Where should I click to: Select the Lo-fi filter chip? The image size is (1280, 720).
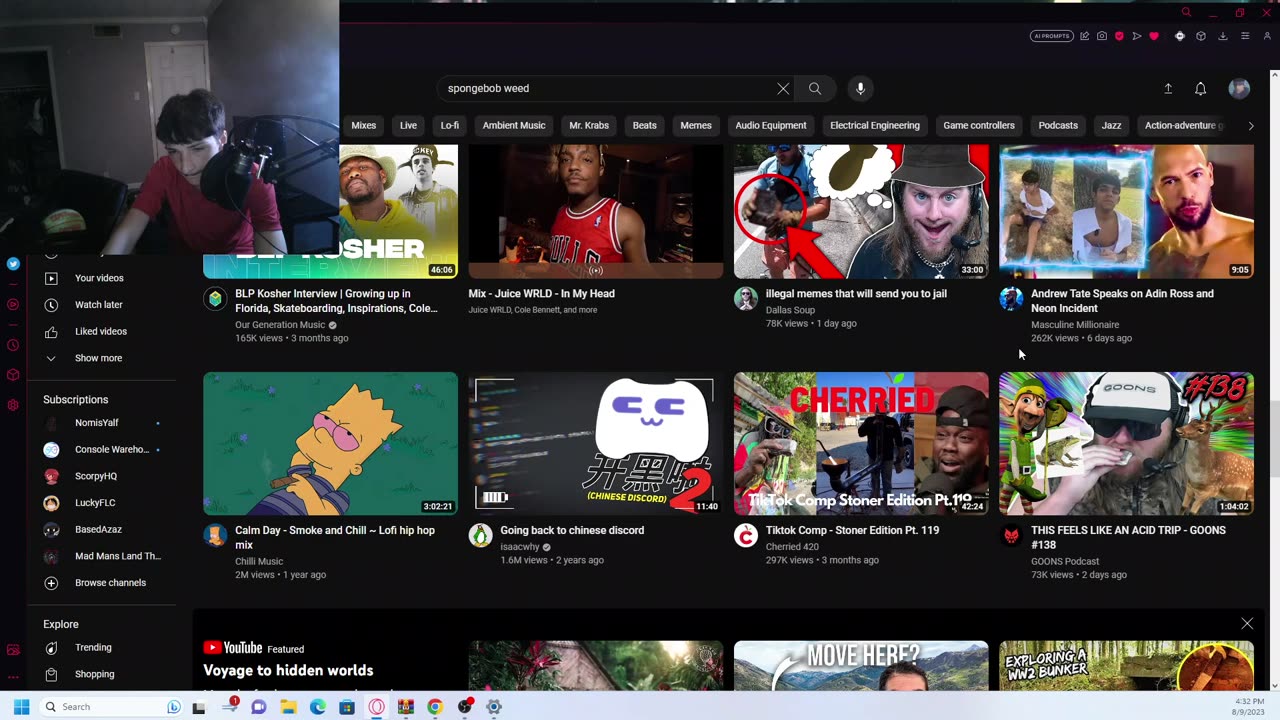pos(450,125)
